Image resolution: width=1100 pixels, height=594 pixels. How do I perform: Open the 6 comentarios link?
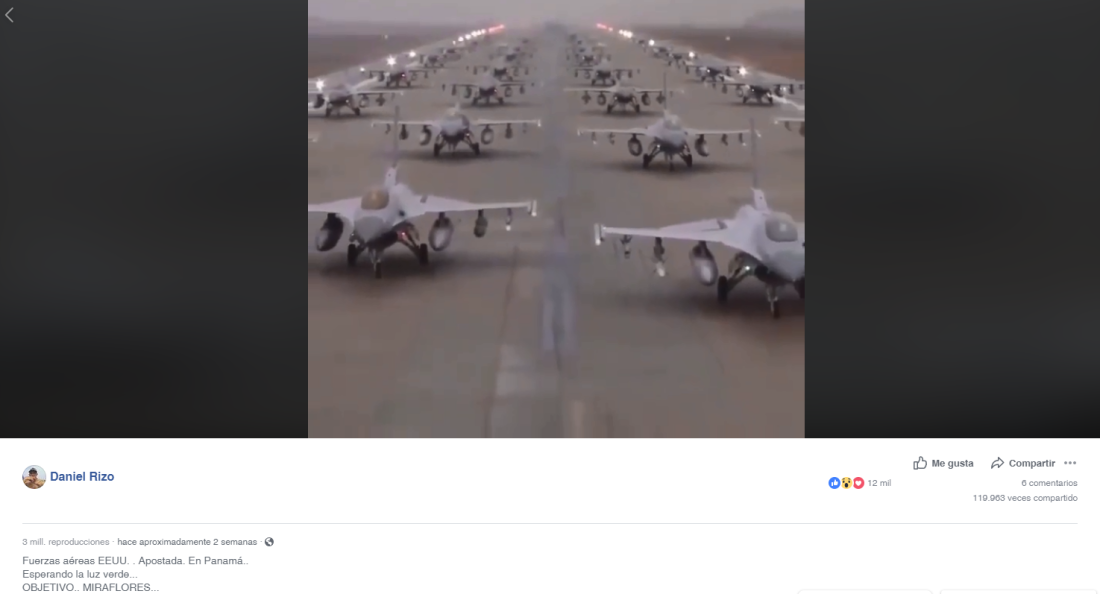(1049, 482)
